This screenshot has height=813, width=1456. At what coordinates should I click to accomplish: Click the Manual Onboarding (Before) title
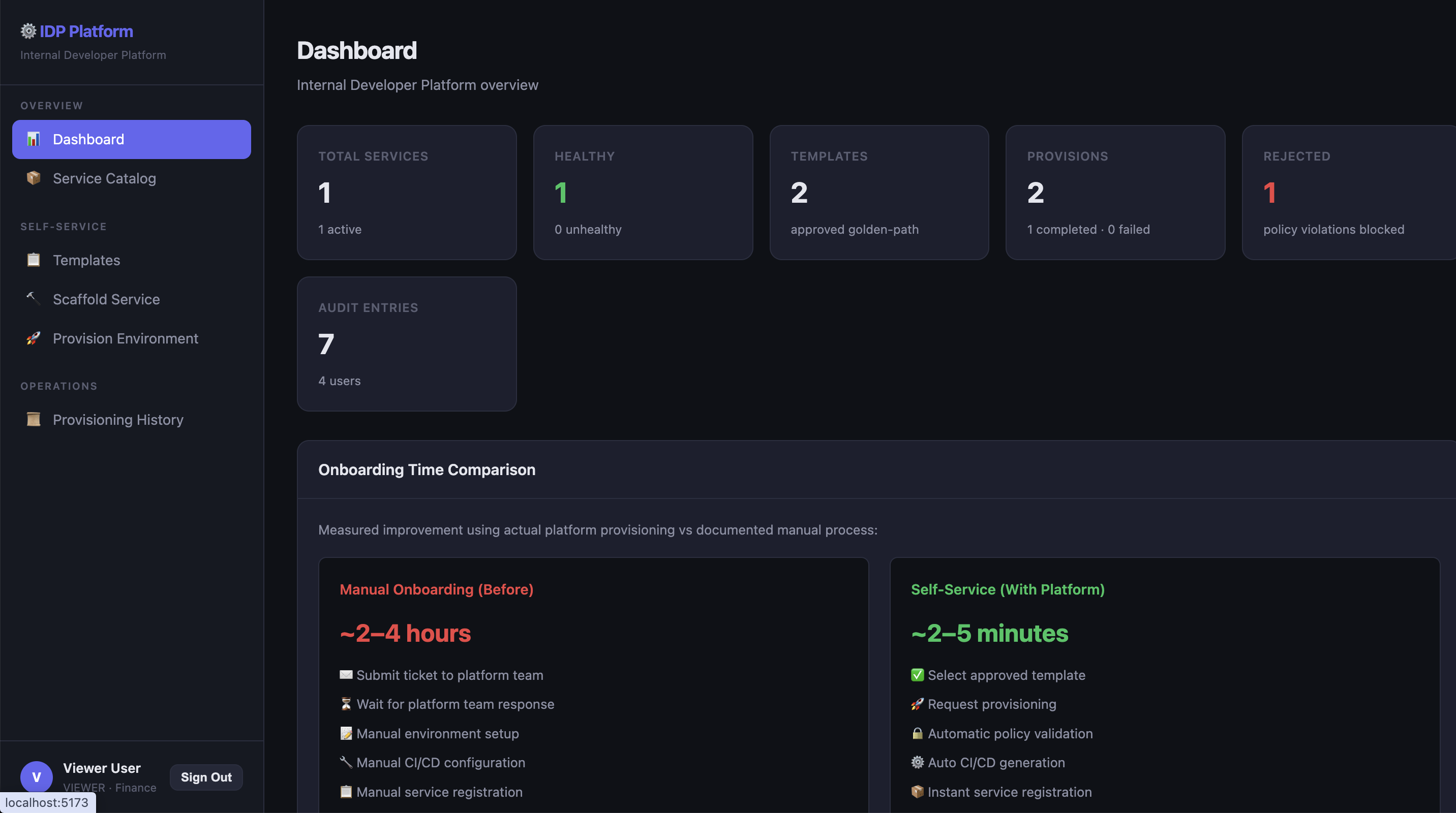click(x=436, y=589)
